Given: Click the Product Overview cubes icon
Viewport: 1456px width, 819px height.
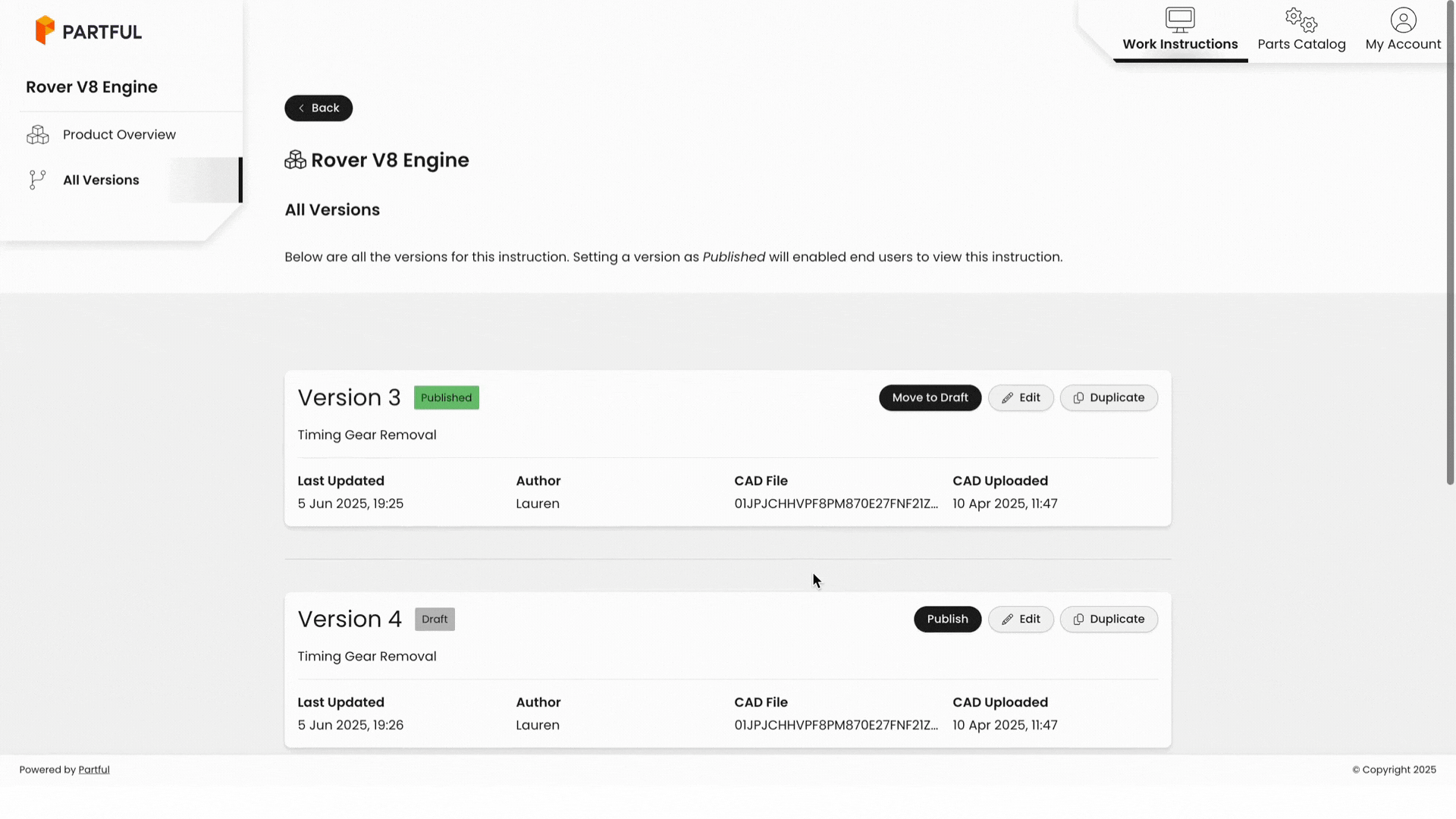Looking at the screenshot, I should tap(38, 135).
